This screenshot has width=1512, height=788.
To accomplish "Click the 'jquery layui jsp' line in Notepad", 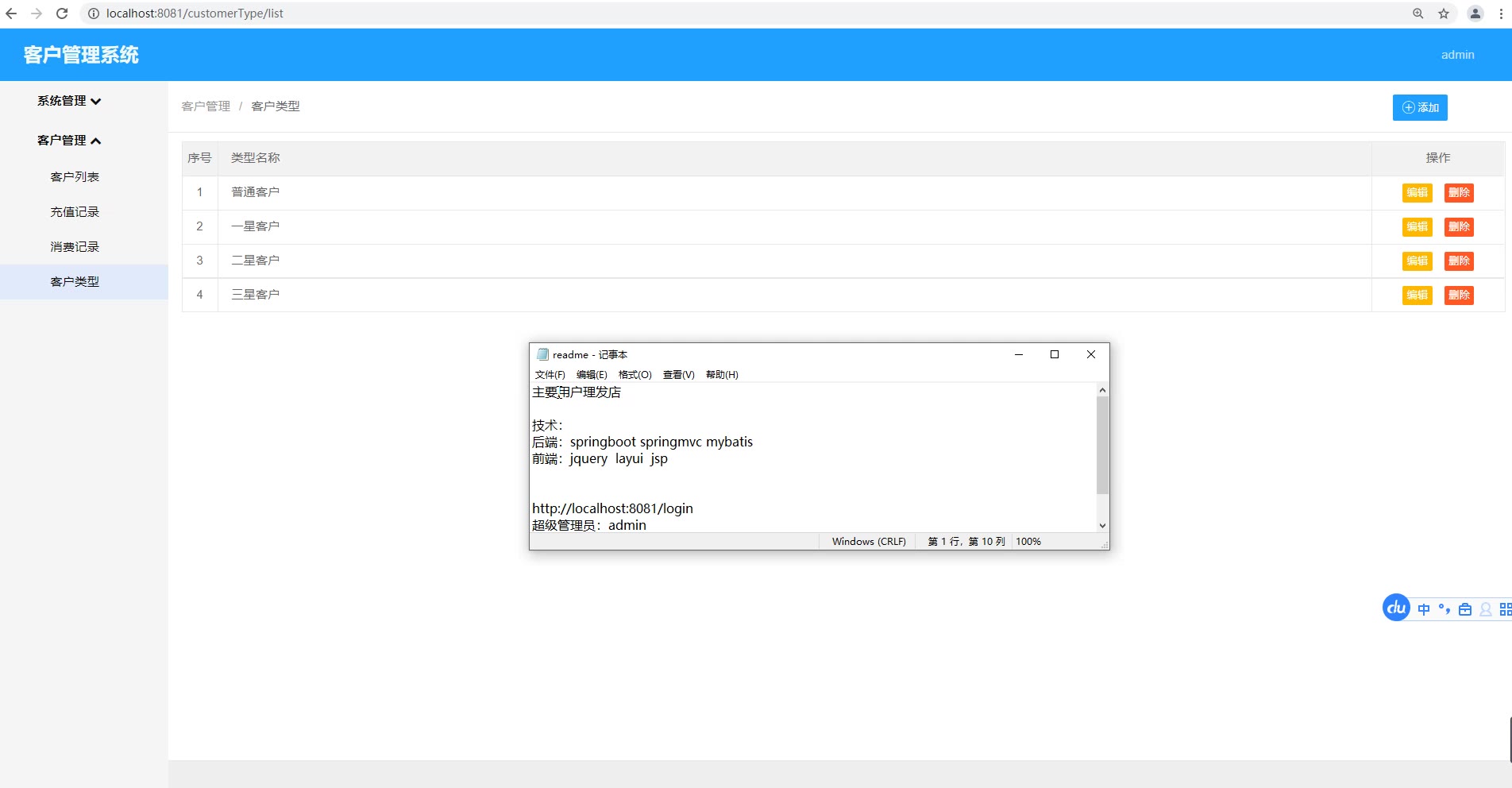I will pos(619,458).
